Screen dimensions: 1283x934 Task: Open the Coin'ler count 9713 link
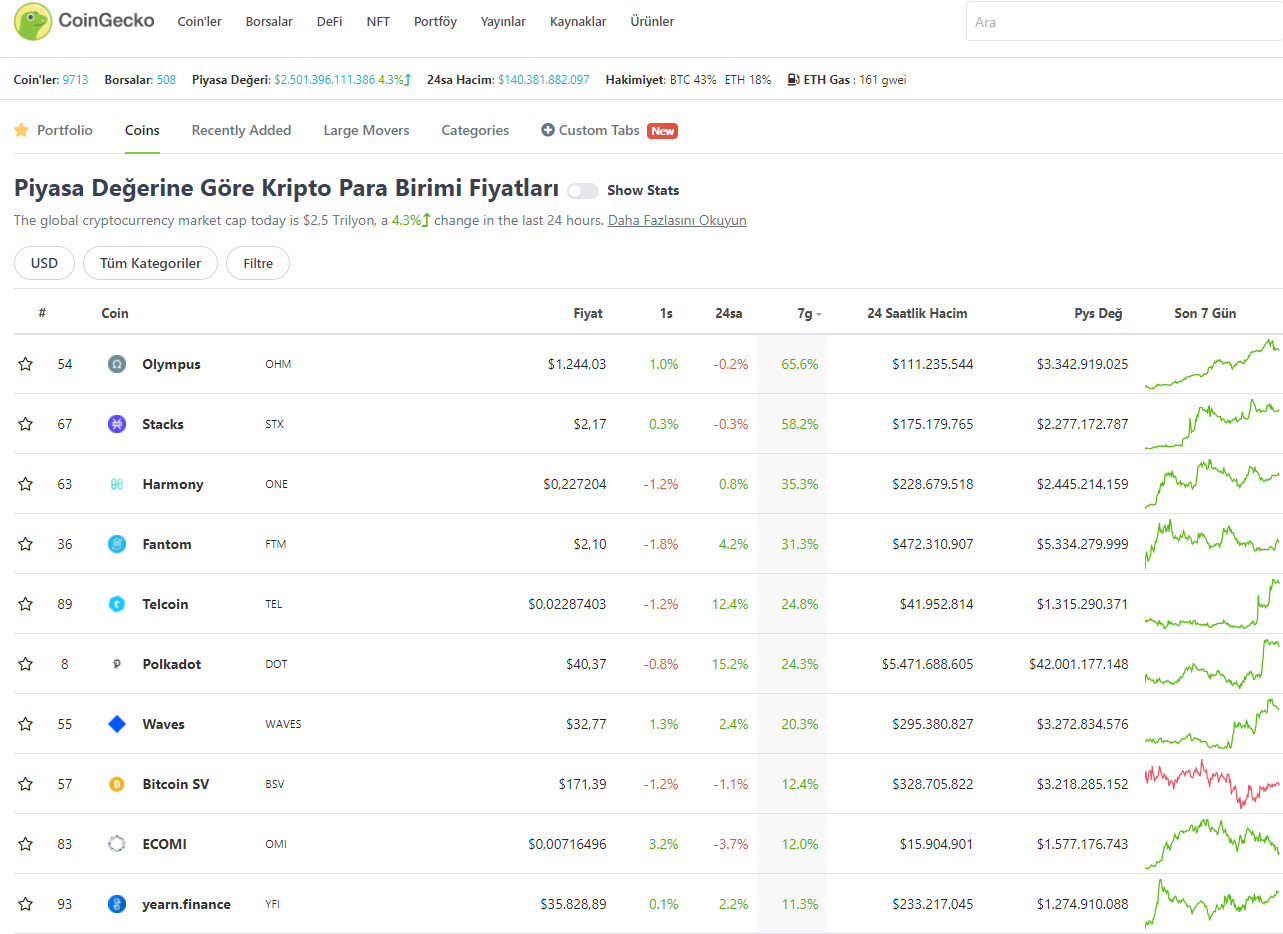(75, 80)
